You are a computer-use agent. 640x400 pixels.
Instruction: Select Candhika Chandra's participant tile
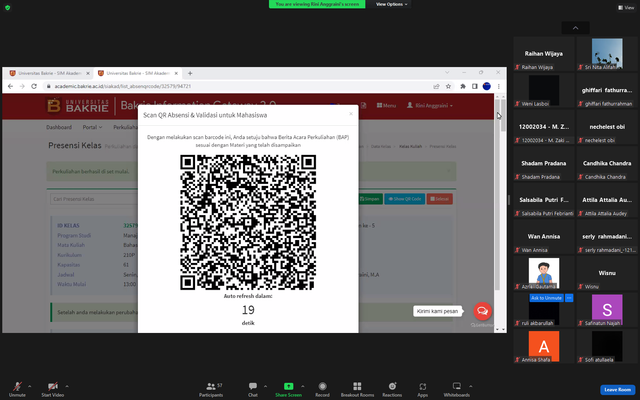pos(607,164)
